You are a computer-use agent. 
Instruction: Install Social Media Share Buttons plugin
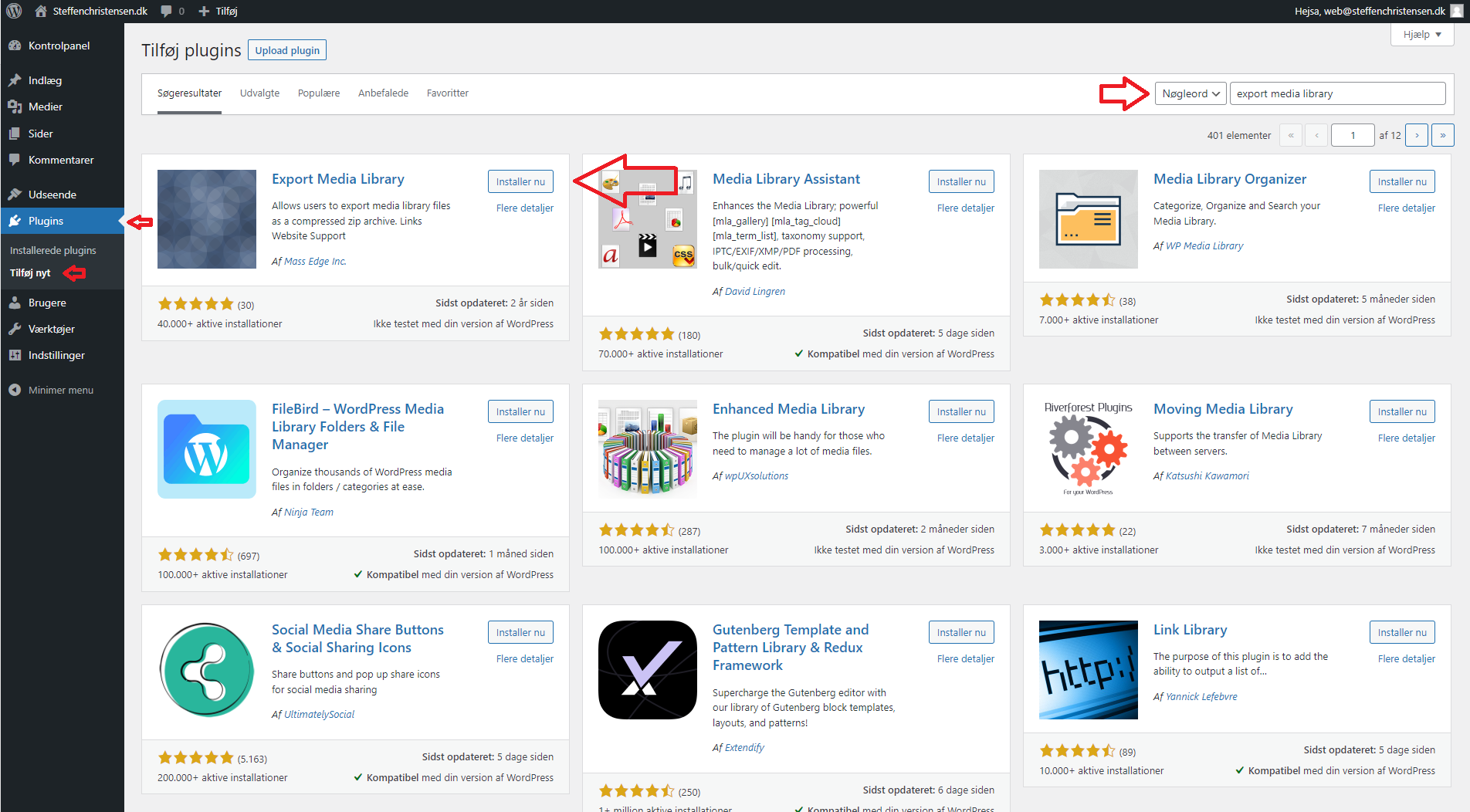520,632
